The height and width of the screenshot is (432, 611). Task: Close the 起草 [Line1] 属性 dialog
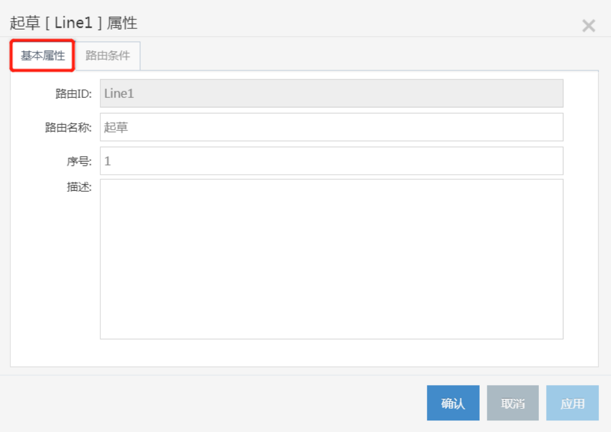coord(588,26)
